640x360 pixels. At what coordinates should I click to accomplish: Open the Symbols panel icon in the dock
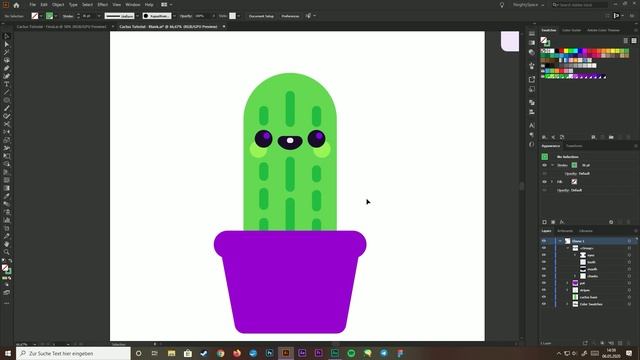pos(532,66)
